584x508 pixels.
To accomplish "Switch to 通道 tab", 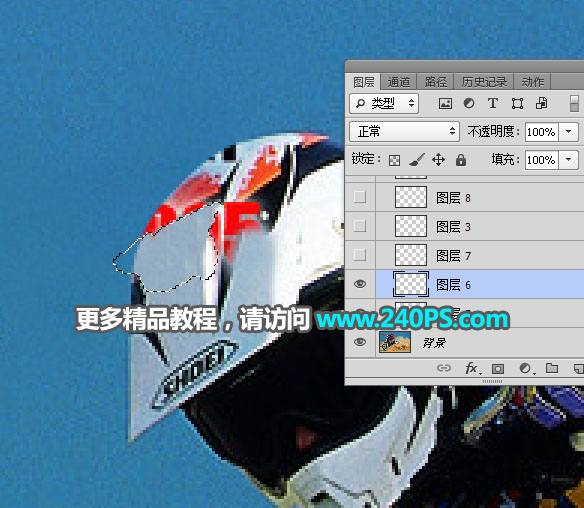I will tap(399, 82).
